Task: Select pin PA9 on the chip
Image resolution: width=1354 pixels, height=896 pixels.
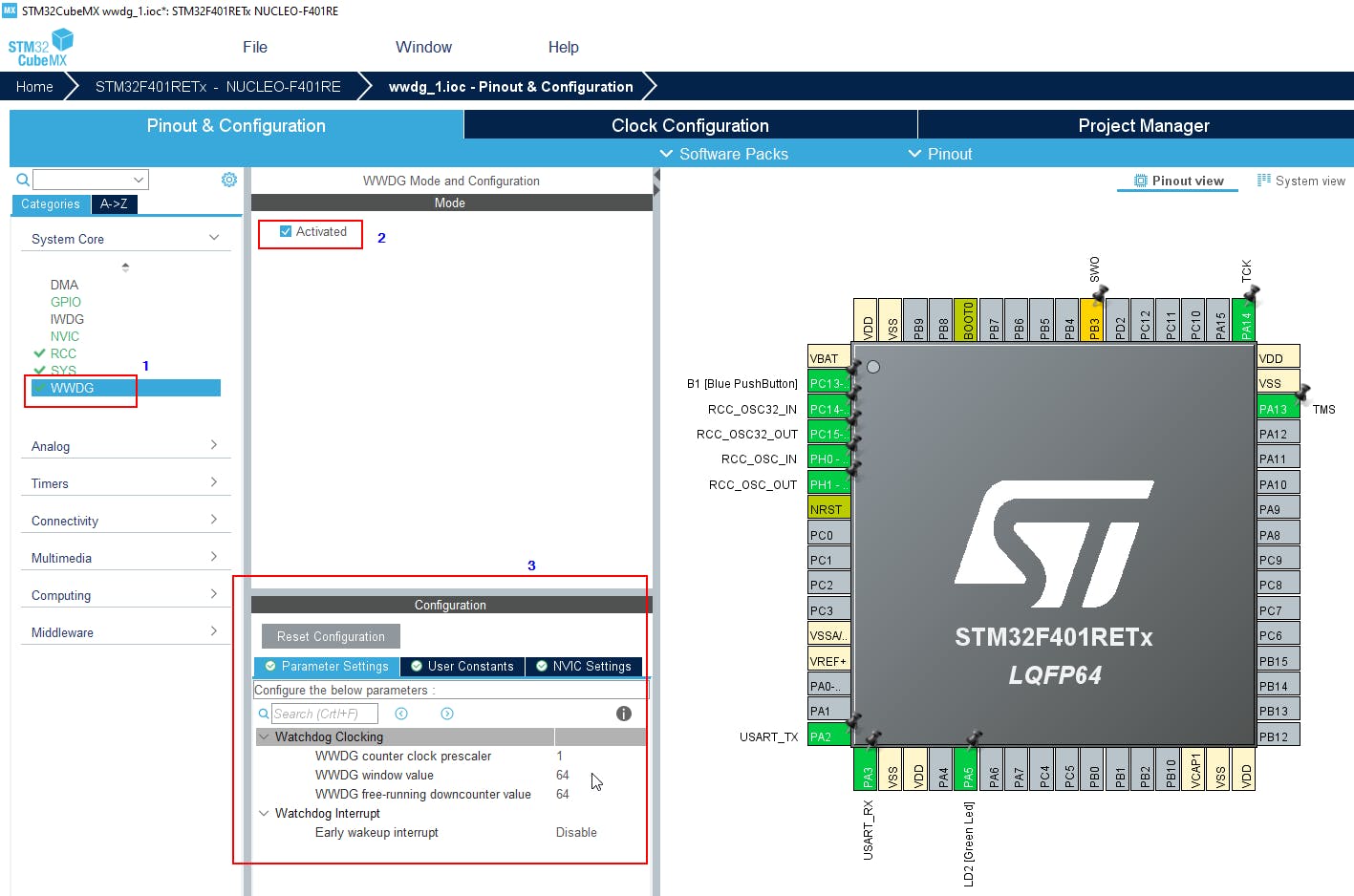Action: [x=1278, y=509]
